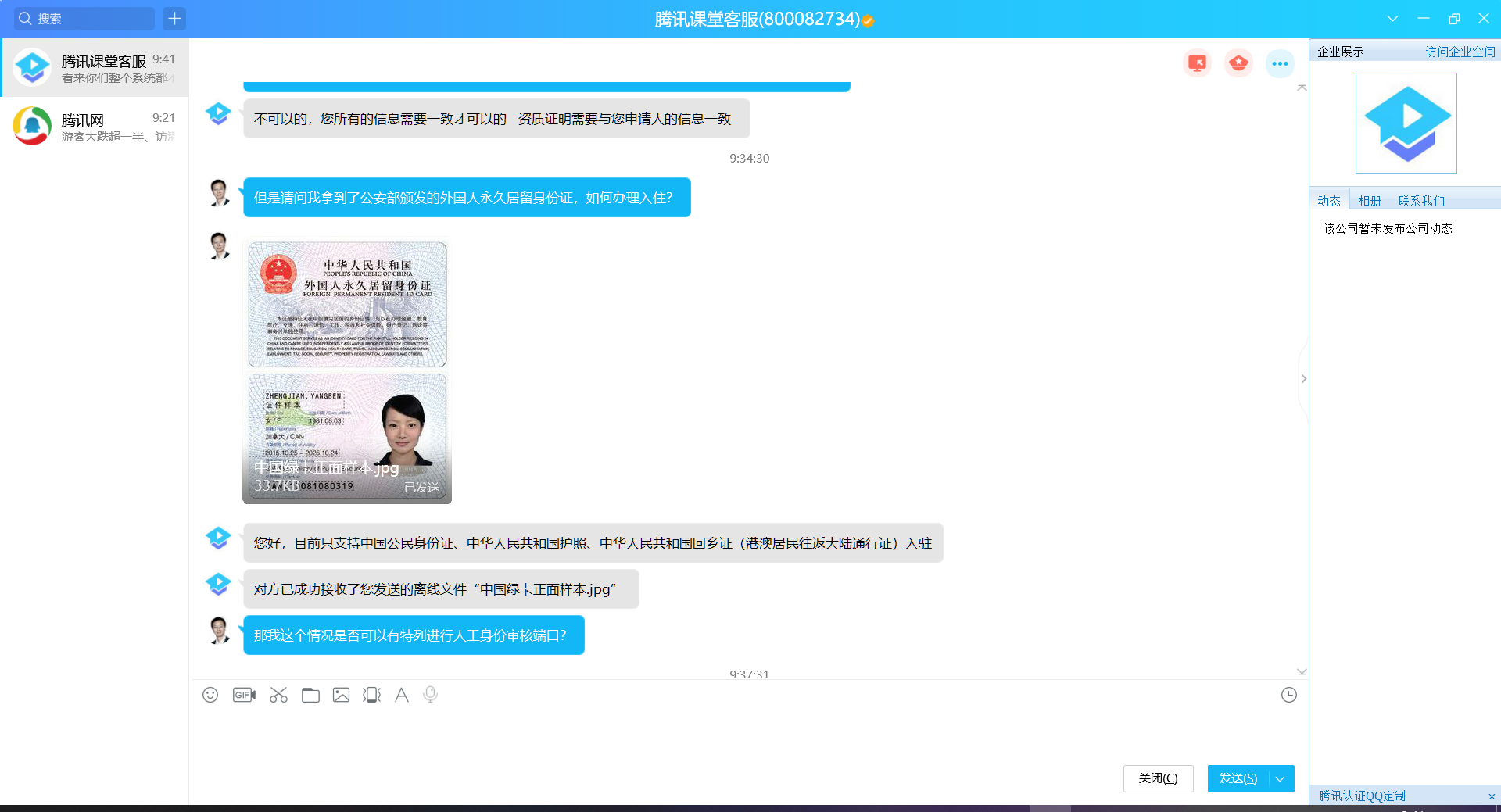Click the 腾讯课堂客服 avatar in the conversation list
Image resolution: width=1501 pixels, height=812 pixels.
point(32,67)
